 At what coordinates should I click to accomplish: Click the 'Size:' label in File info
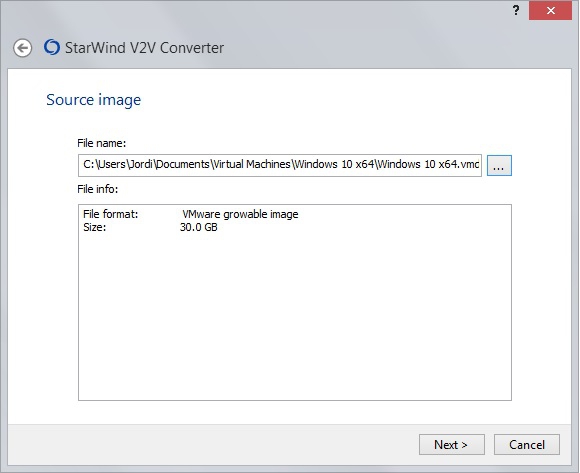(94, 227)
